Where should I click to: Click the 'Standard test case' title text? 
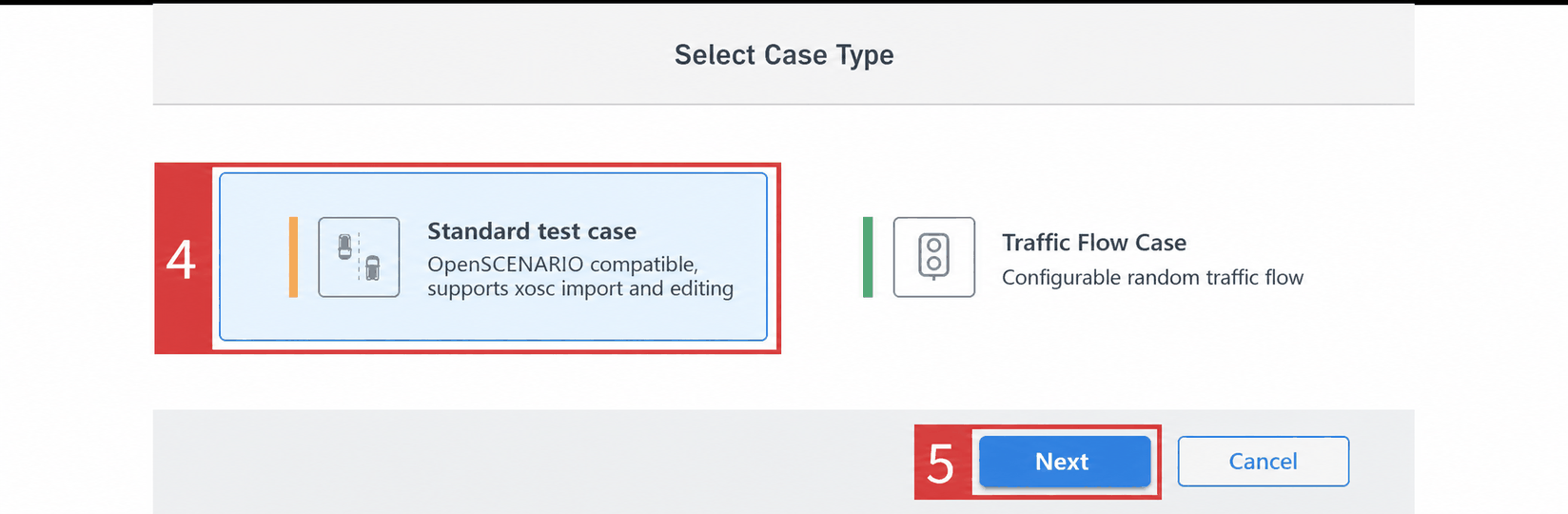[532, 231]
